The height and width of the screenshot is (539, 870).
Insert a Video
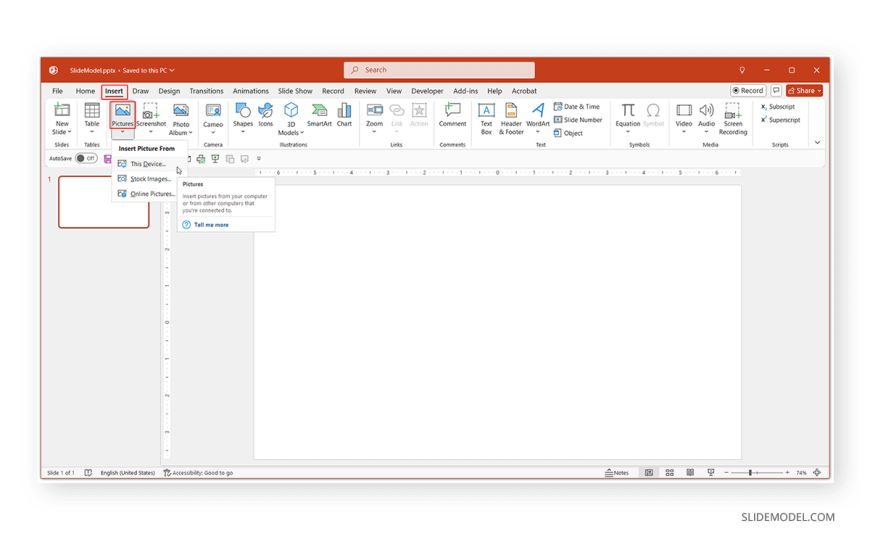pos(684,114)
